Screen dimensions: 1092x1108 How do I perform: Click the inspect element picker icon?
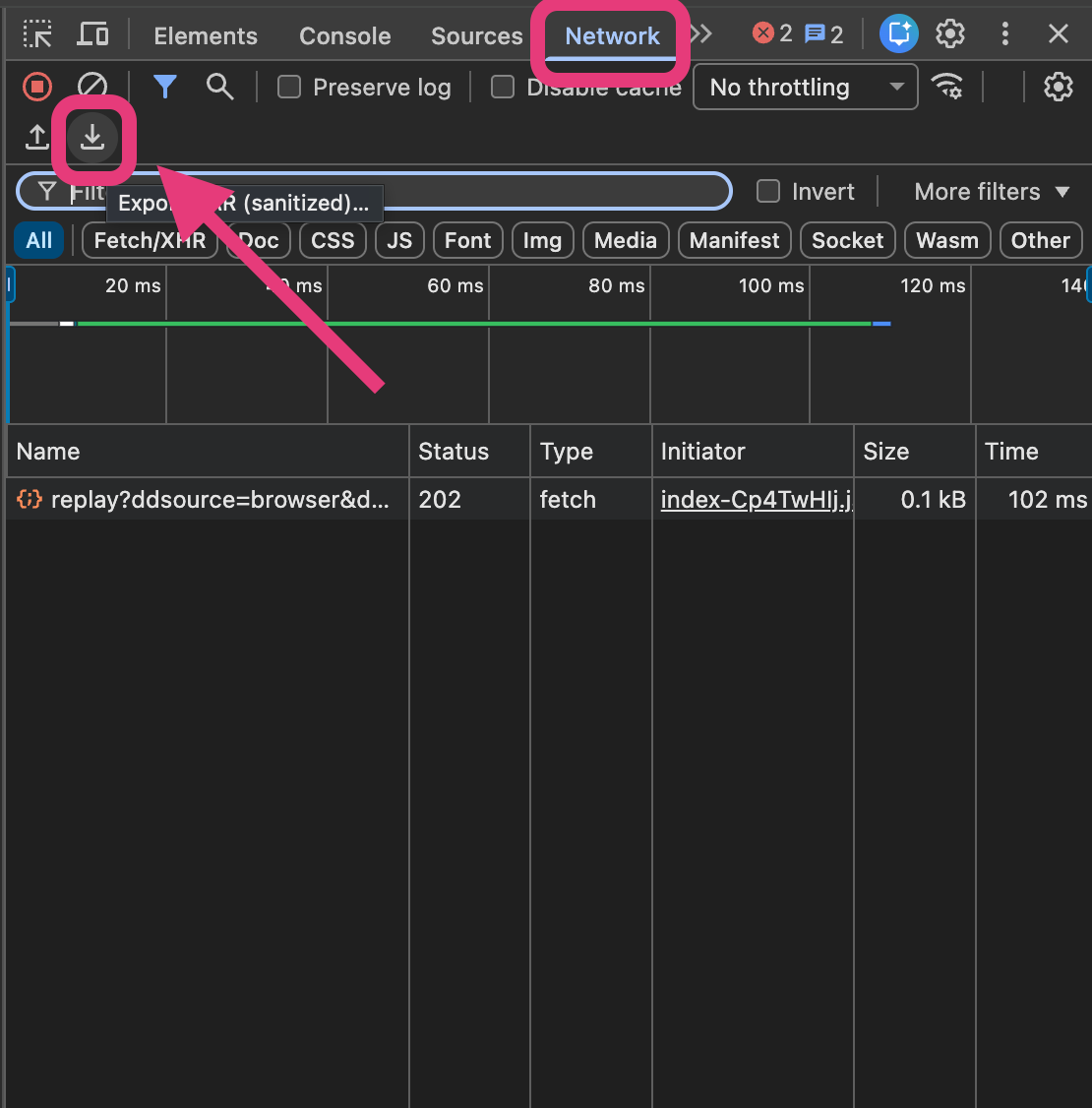pyautogui.click(x=37, y=35)
